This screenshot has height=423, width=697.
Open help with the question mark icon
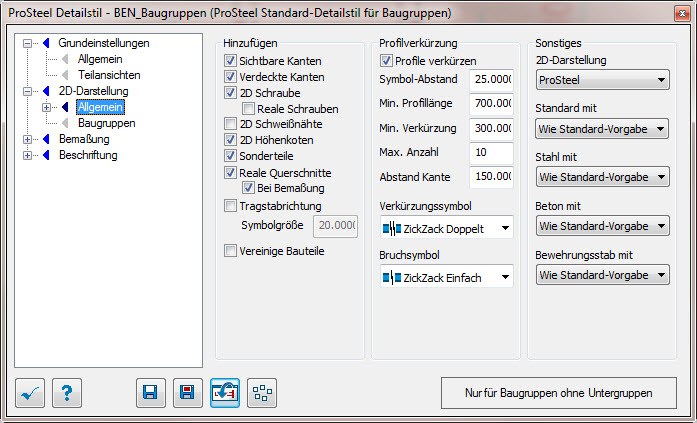click(x=67, y=393)
